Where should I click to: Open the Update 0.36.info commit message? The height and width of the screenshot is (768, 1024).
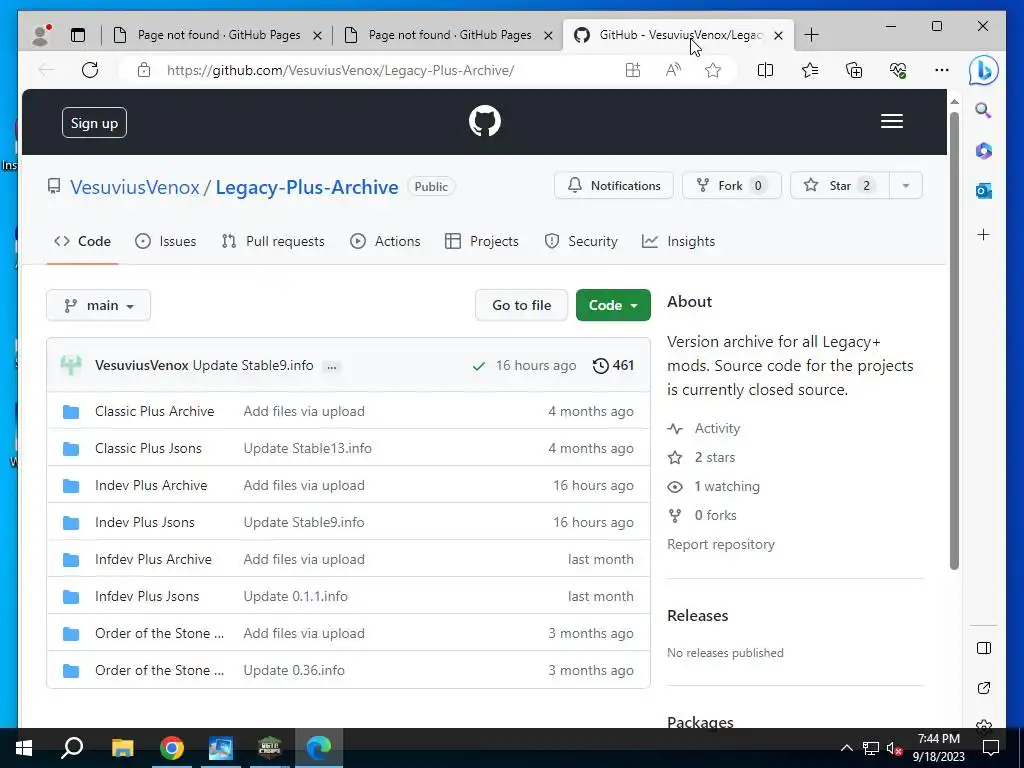tap(294, 671)
